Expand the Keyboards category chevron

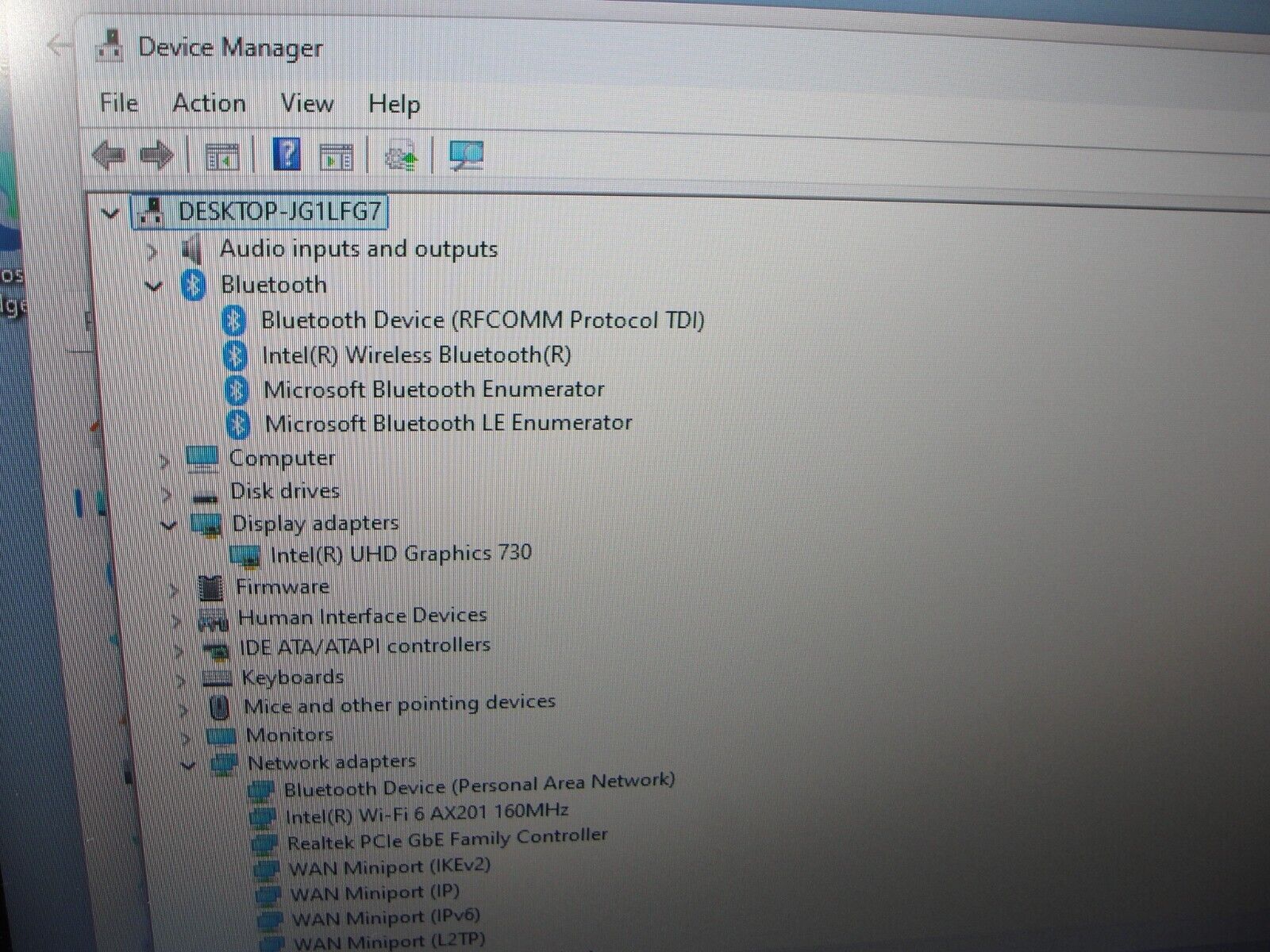tap(182, 680)
